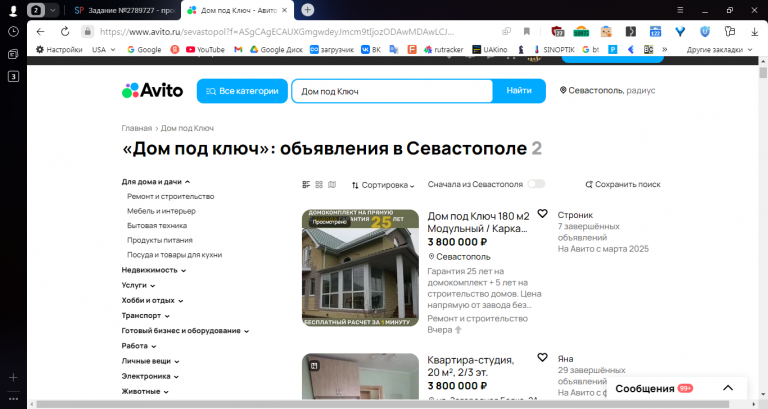This screenshot has width=768, height=409.
Task: Click the padlock site info icon
Action: pyautogui.click(x=88, y=31)
